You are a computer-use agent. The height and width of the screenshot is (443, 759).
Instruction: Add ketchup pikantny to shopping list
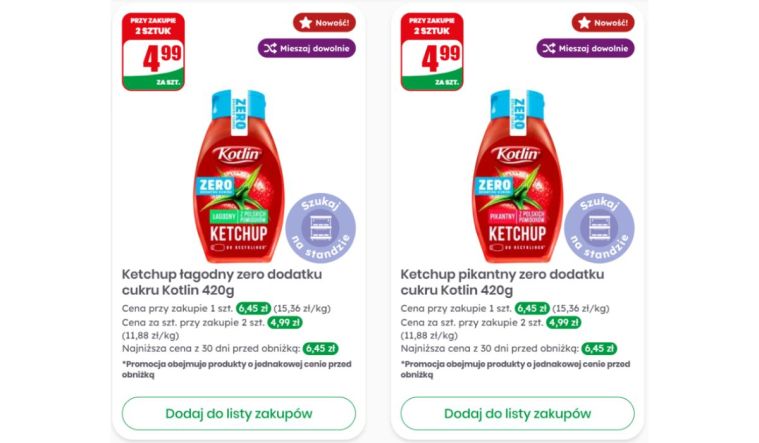(517, 413)
